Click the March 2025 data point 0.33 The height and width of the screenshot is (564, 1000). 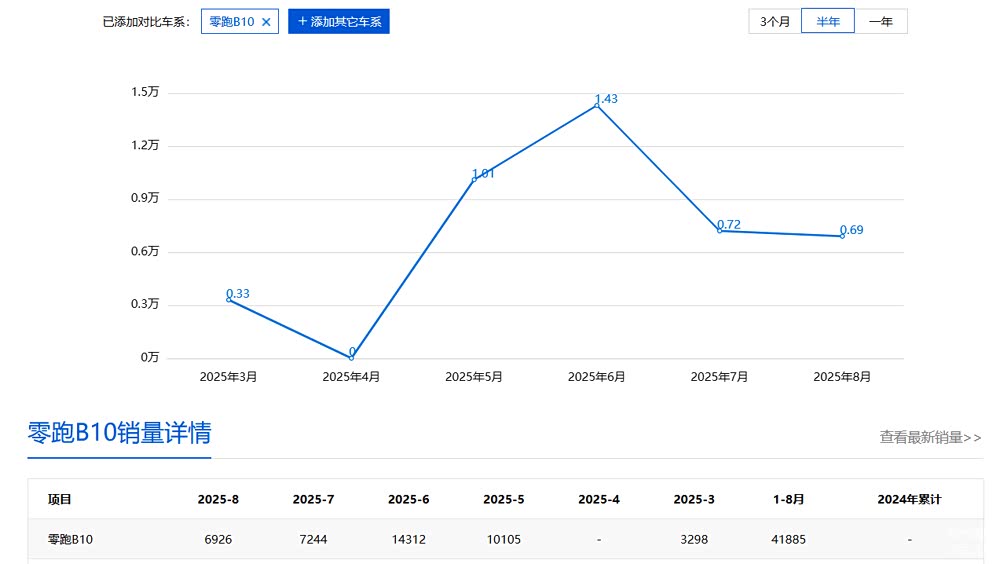point(229,299)
